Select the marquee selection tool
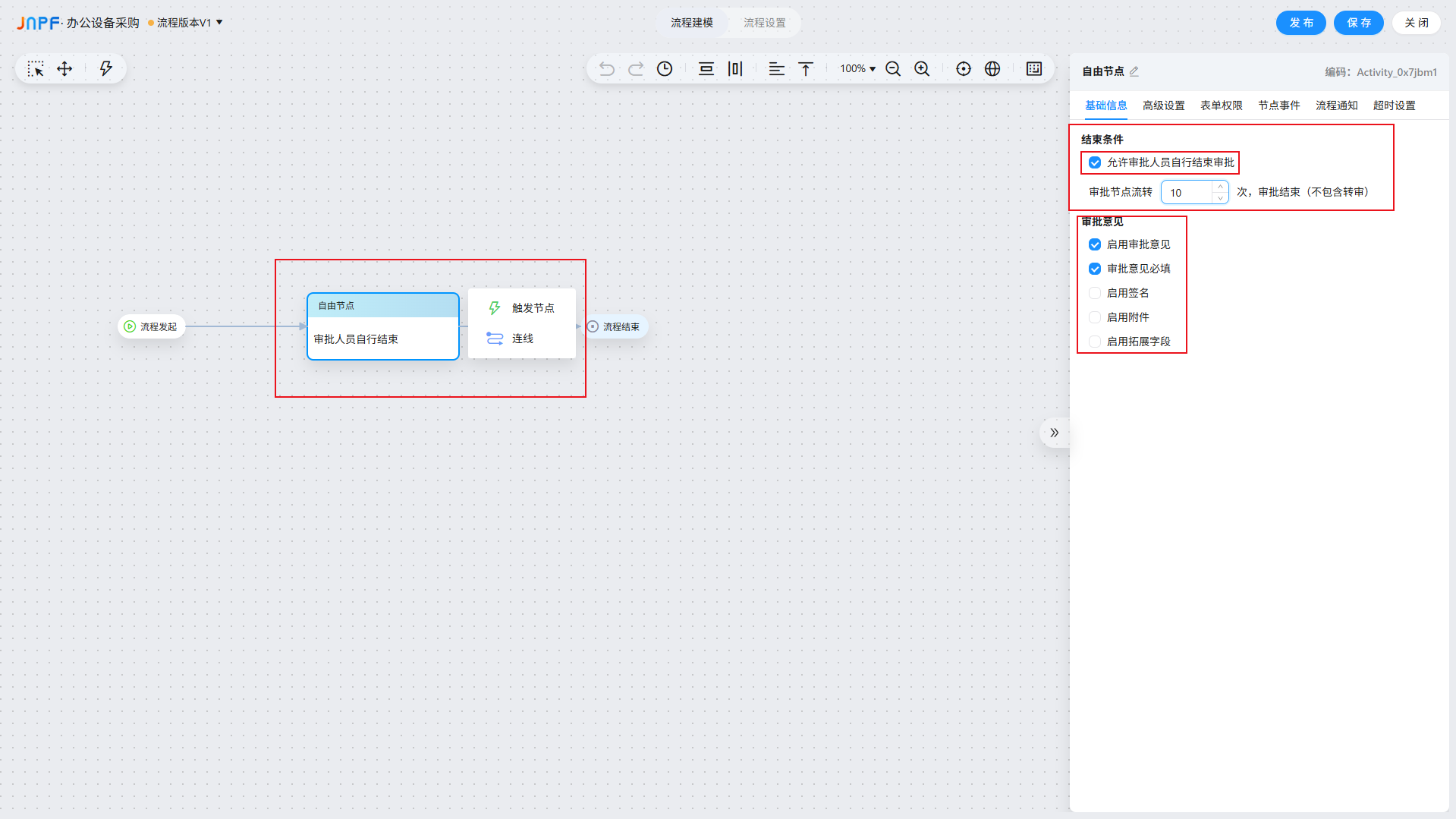 pyautogui.click(x=36, y=69)
